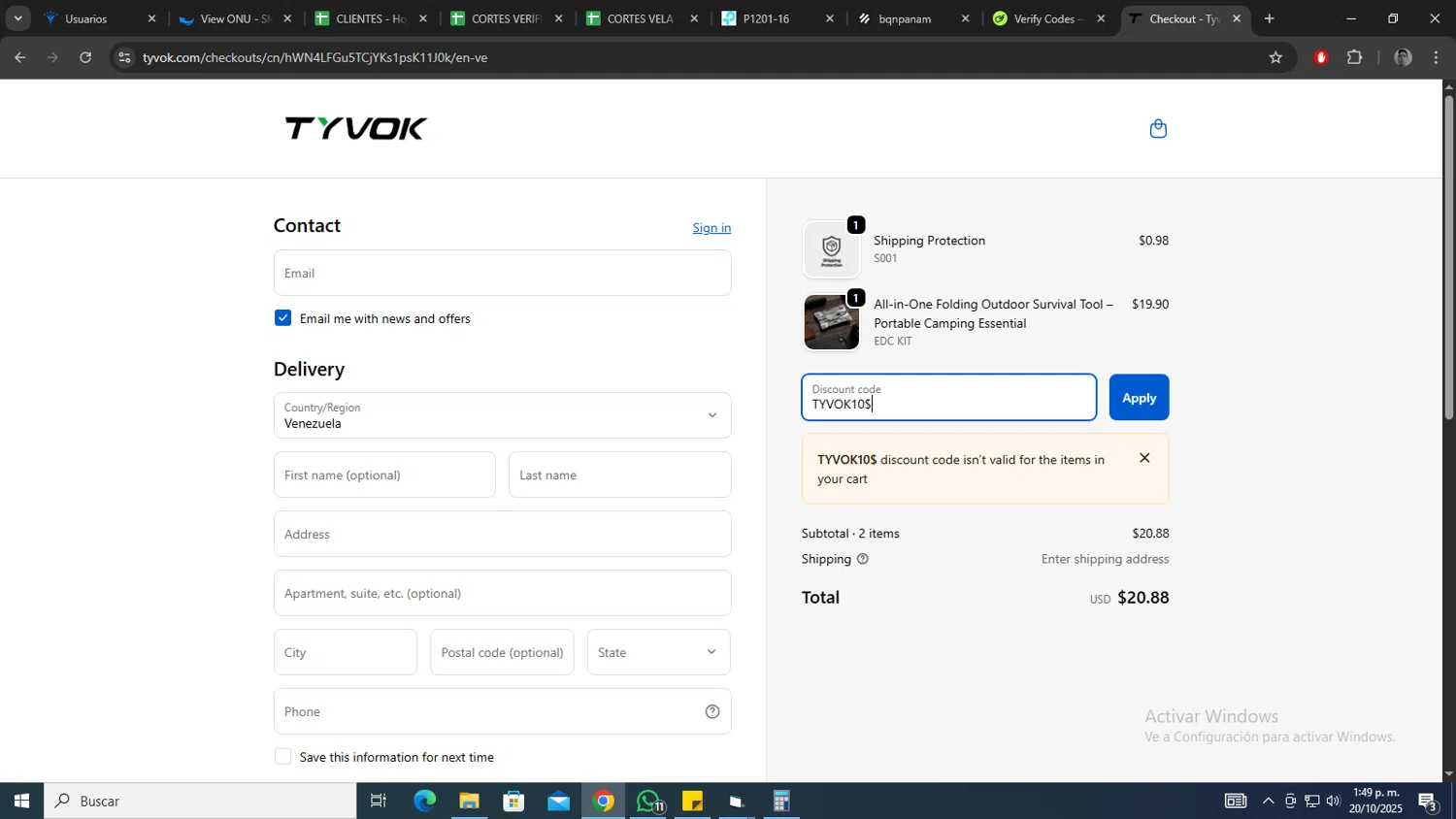
Task: Switch to the CLIENTES tab
Action: click(369, 18)
